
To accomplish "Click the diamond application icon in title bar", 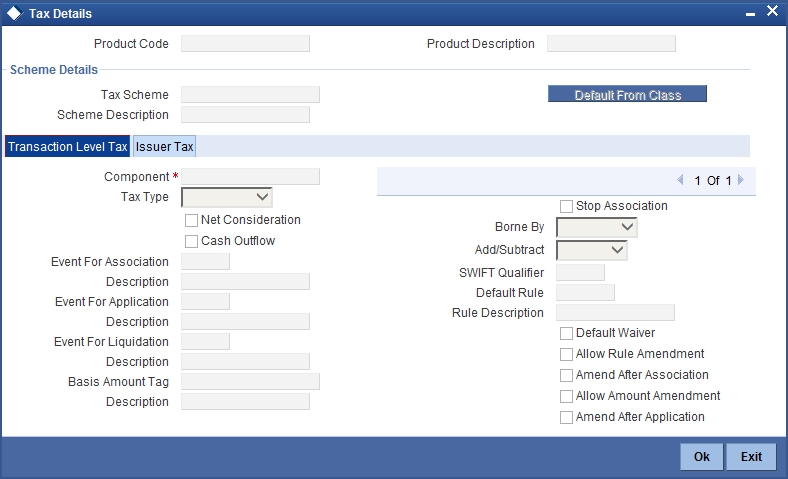I will [x=12, y=13].
